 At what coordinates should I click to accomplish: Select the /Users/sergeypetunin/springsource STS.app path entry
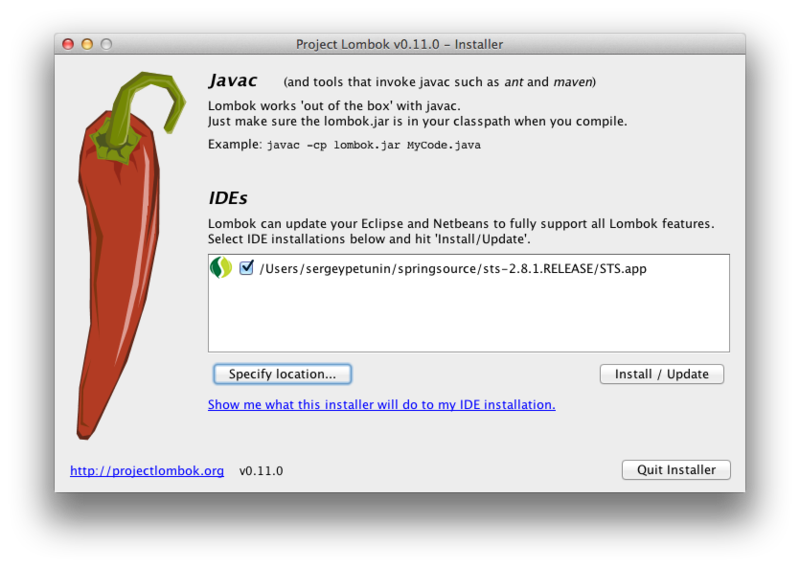[453, 268]
